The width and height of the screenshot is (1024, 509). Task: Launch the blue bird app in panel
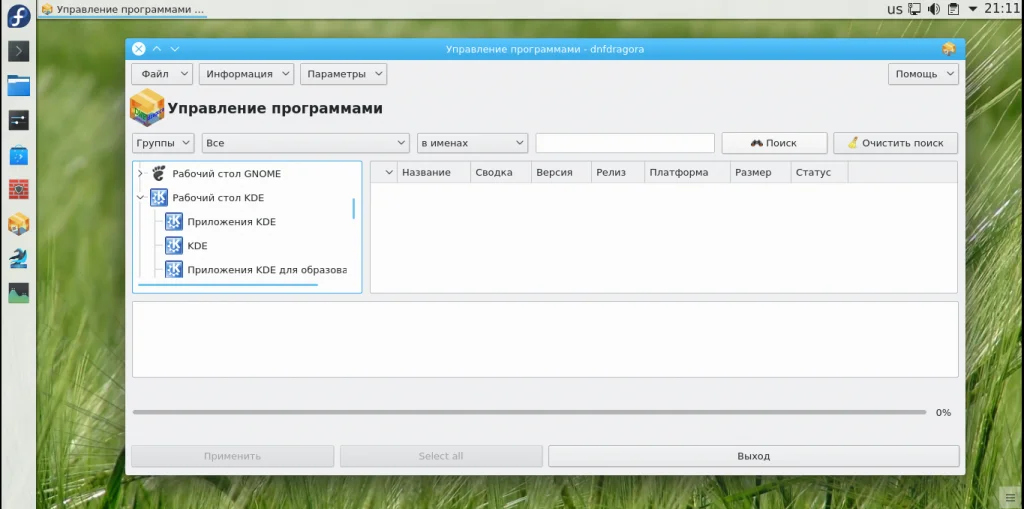click(18, 259)
